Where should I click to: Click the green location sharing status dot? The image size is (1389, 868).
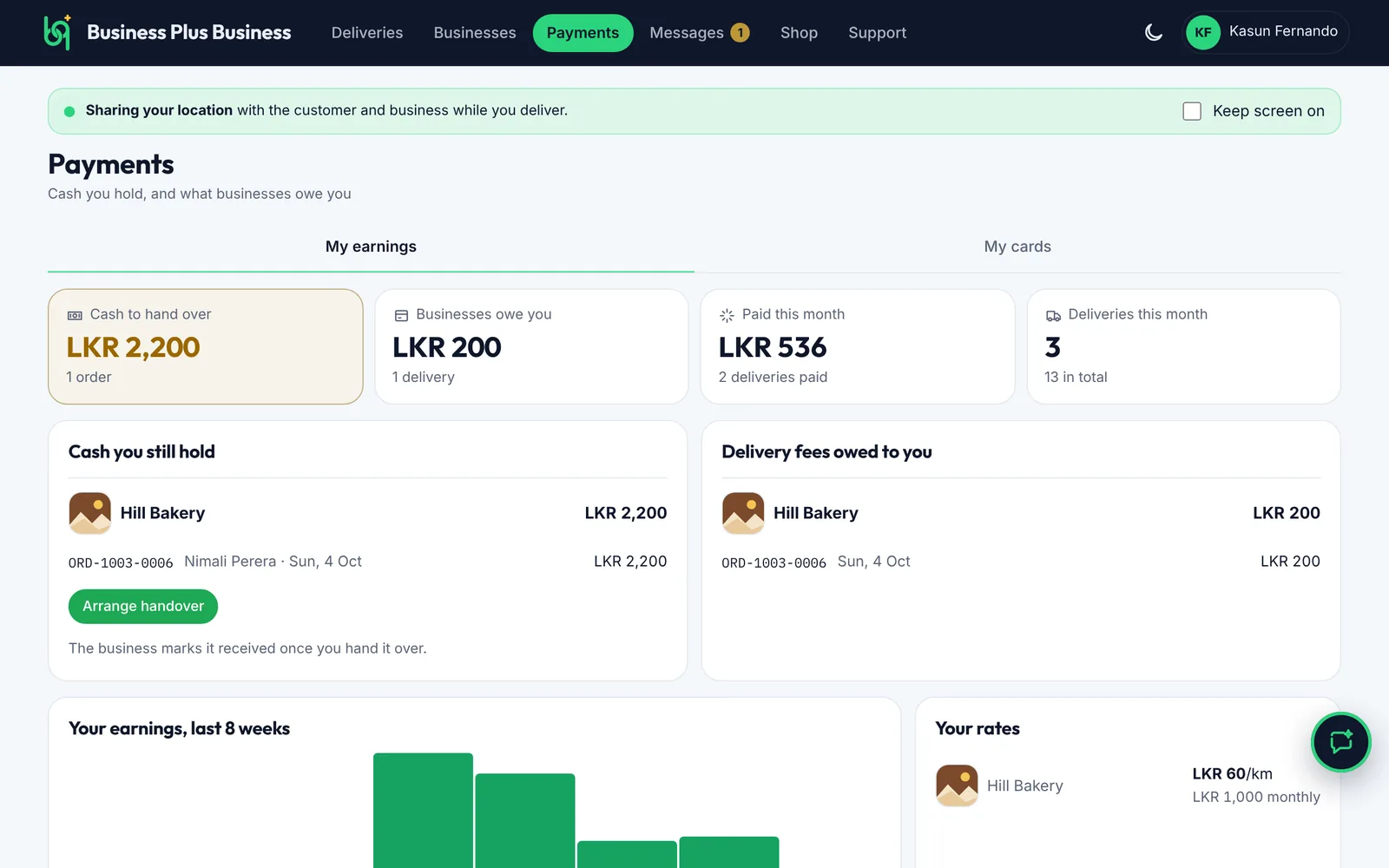(69, 111)
